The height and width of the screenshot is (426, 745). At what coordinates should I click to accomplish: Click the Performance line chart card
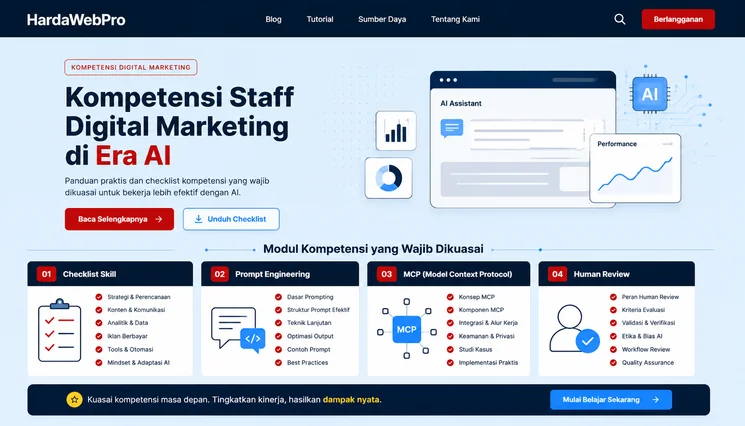pos(635,168)
